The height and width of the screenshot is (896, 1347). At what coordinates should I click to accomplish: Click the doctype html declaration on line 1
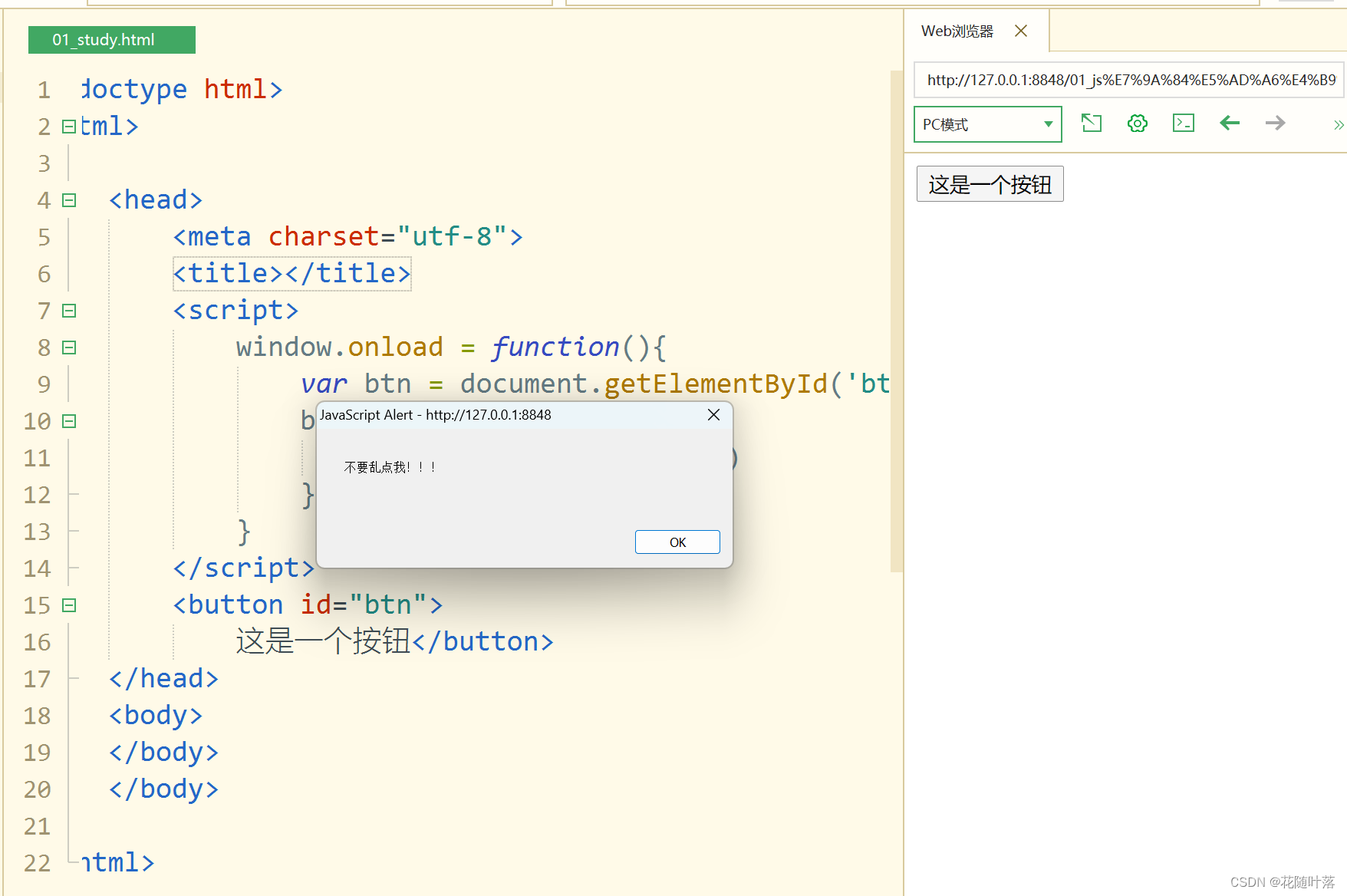182,89
